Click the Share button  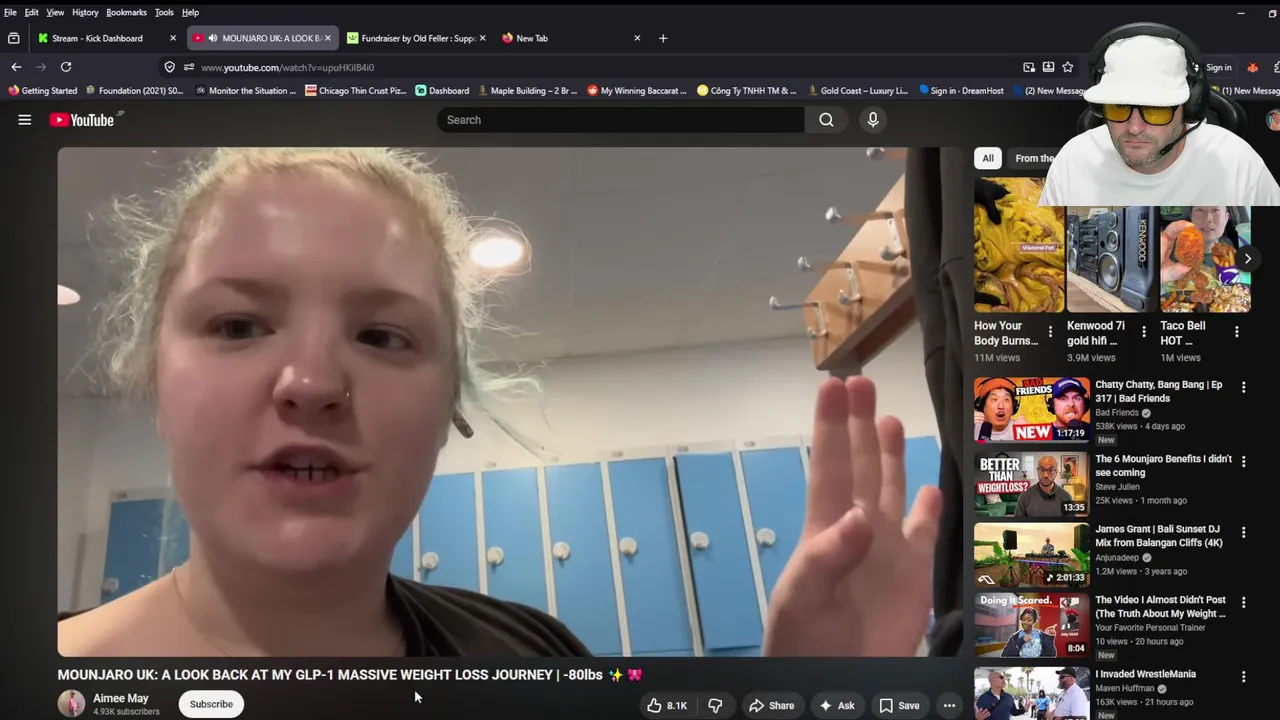tap(772, 705)
